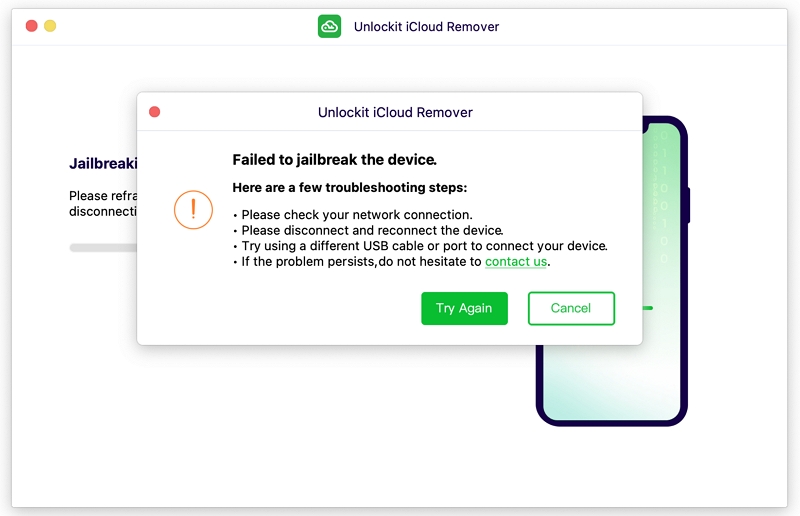Select 'Please disconnect and reconnect the device.' line

click(x=372, y=230)
